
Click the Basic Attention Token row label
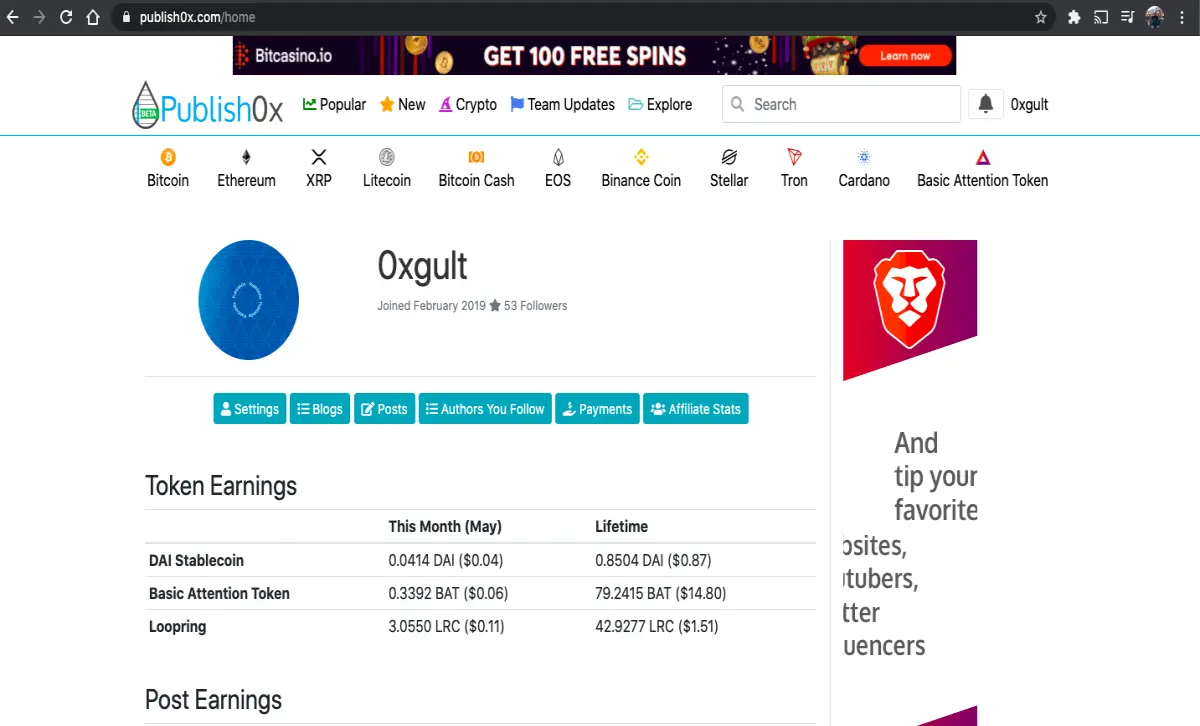219,593
